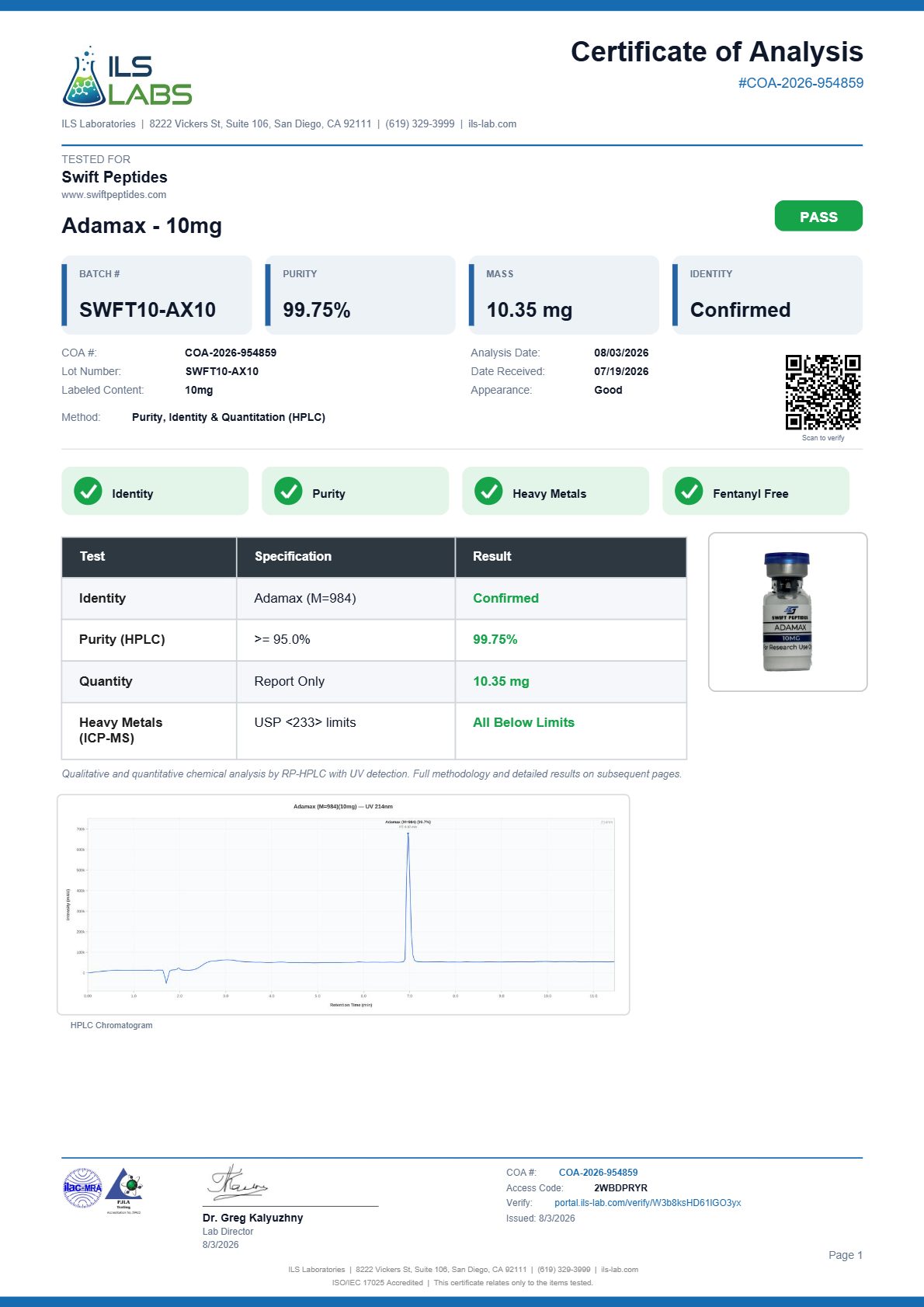The height and width of the screenshot is (1307, 924).
Task: Click the Purity green checkmark icon
Action: tap(288, 491)
